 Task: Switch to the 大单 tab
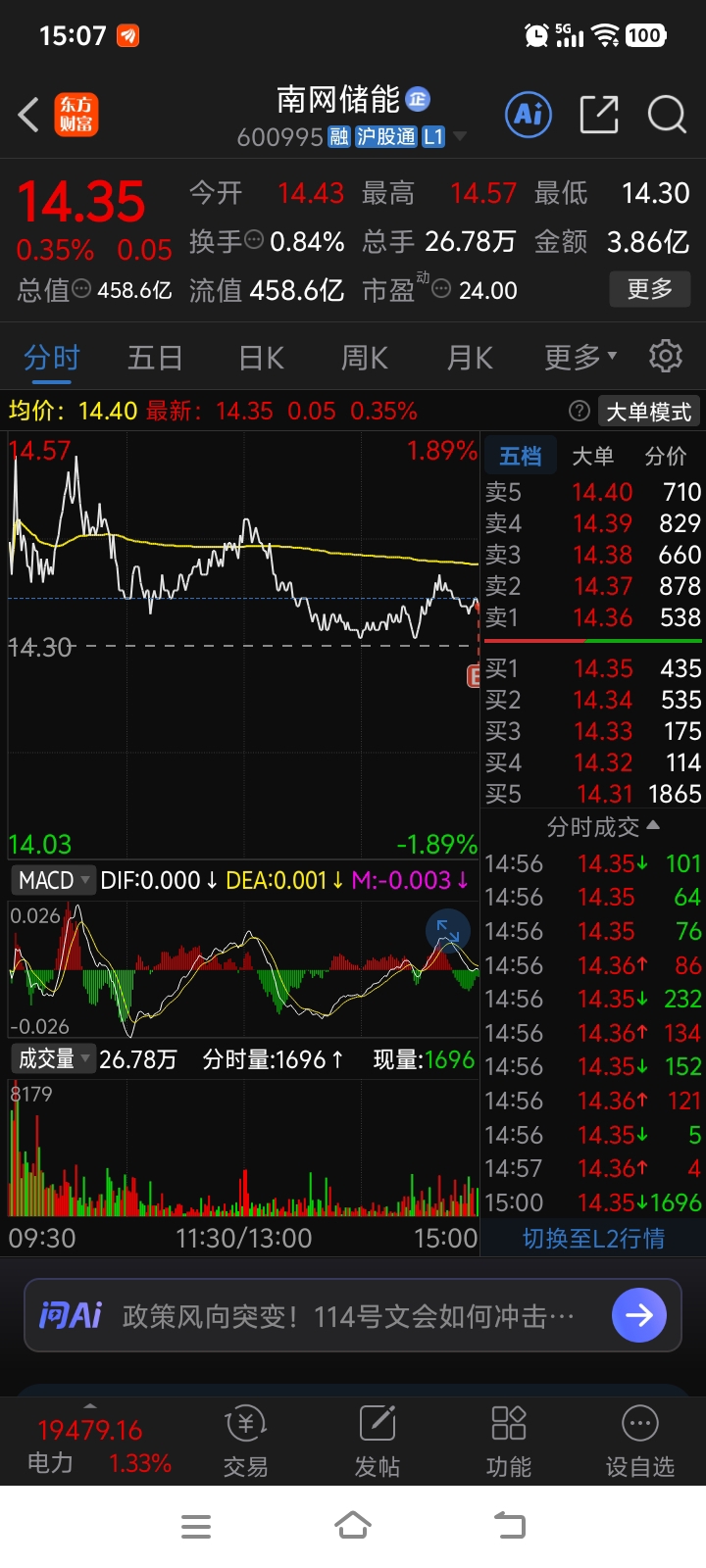592,456
